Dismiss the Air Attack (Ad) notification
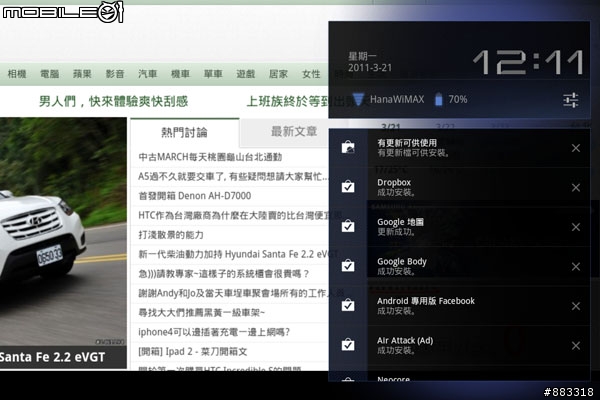Screen dimensions: 600x400 coord(576,346)
